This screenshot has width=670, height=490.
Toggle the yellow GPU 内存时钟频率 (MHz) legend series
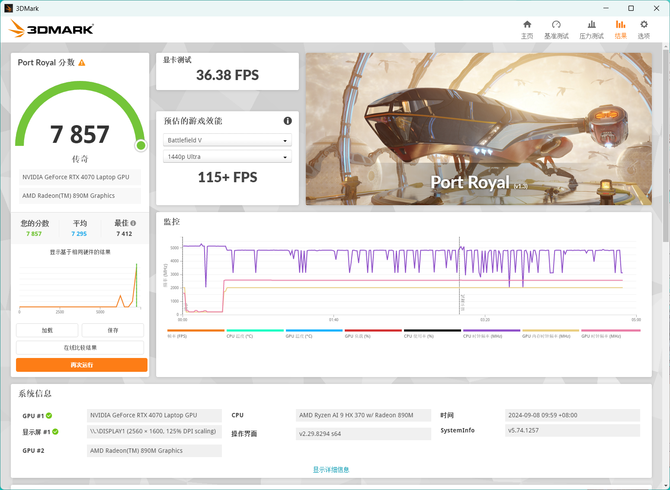pyautogui.click(x=550, y=333)
